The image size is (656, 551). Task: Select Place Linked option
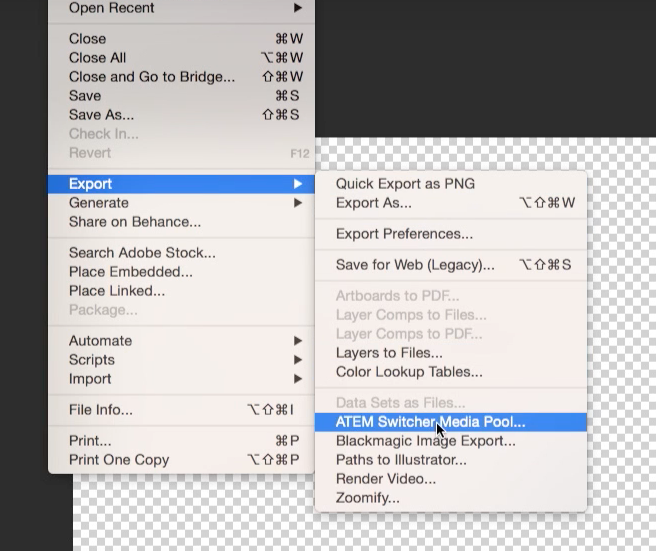(x=181, y=291)
